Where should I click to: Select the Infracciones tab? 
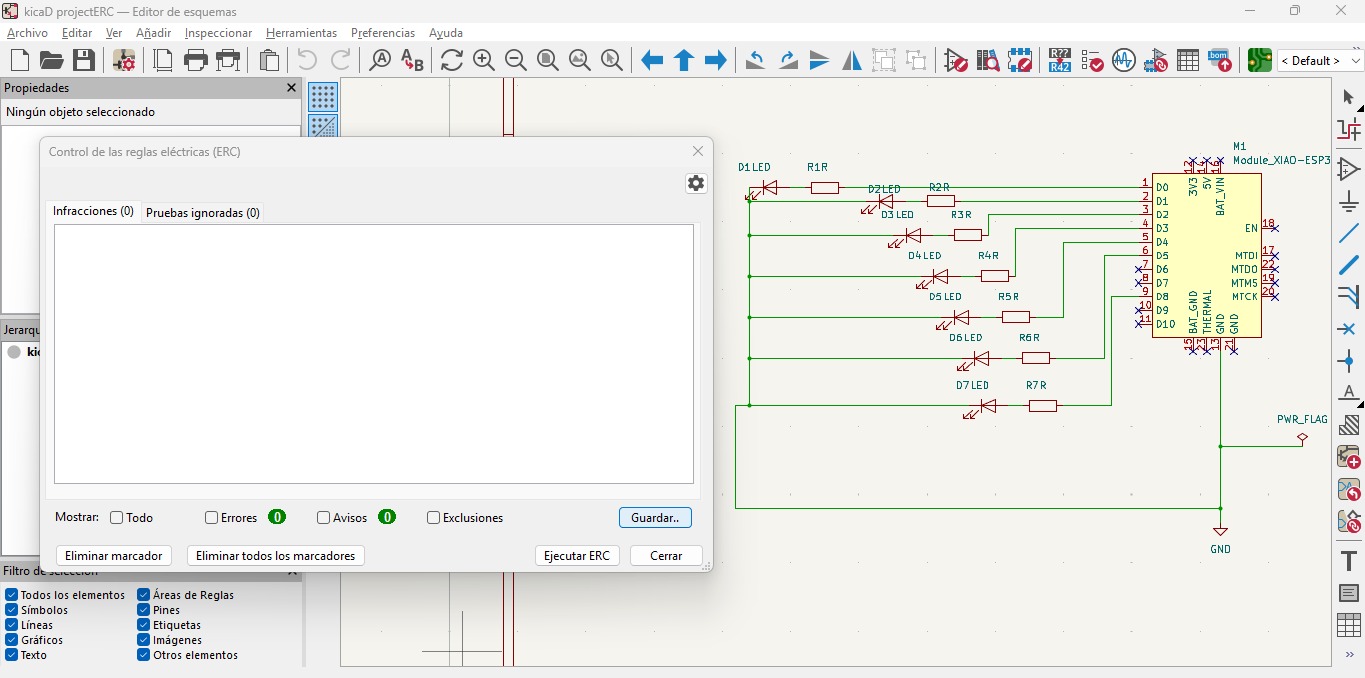tap(93, 212)
